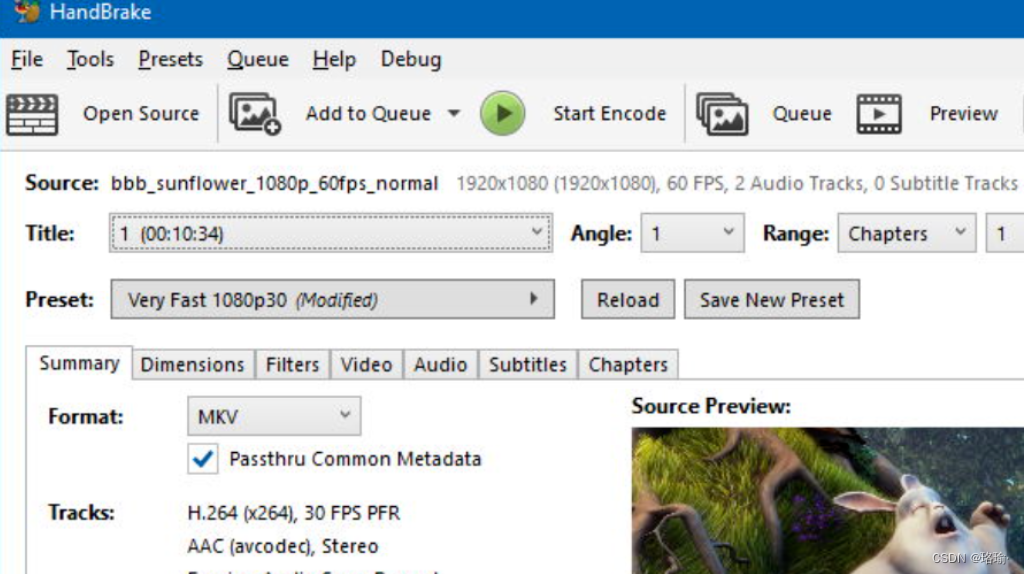Image resolution: width=1025 pixels, height=574 pixels.
Task: Click the Reload preset button
Action: pos(628,299)
